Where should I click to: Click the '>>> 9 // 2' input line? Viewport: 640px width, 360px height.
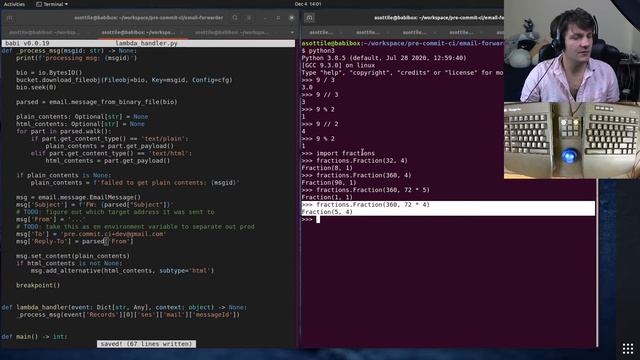pos(320,124)
